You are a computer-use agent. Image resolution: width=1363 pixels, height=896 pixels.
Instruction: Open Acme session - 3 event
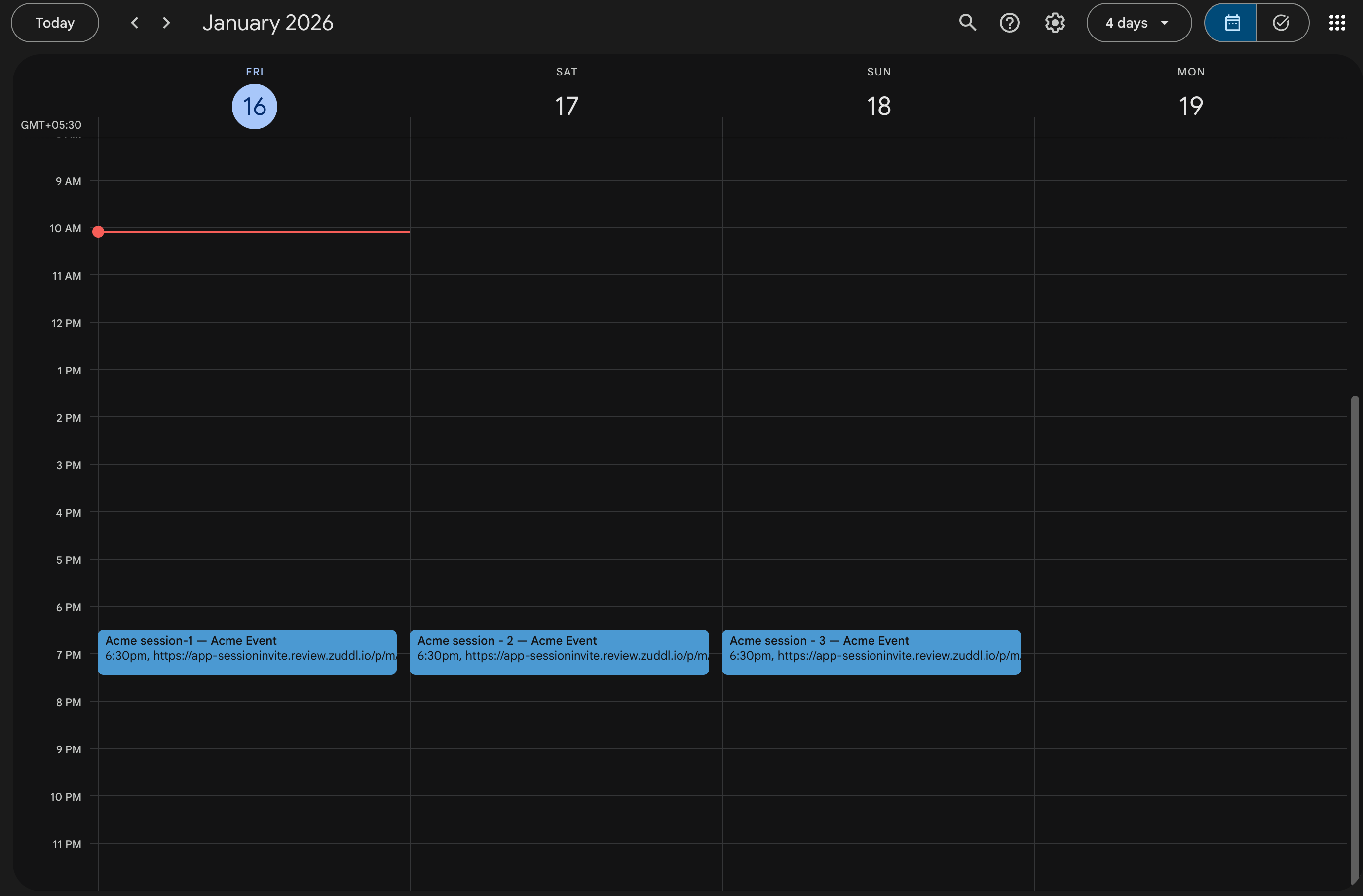[871, 652]
